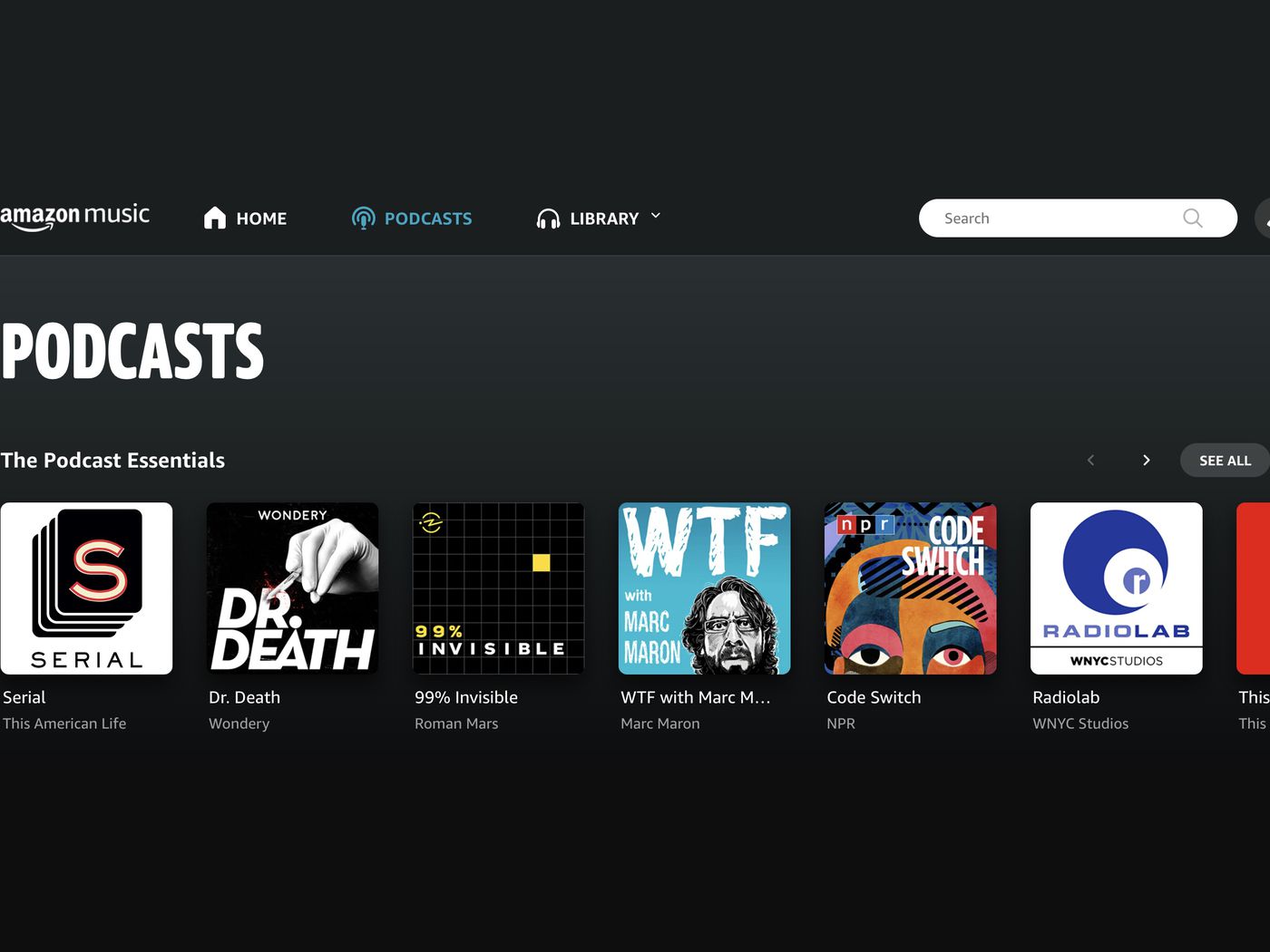Click the WNYC Studios publisher link
This screenshot has height=952, width=1270.
tap(1080, 724)
